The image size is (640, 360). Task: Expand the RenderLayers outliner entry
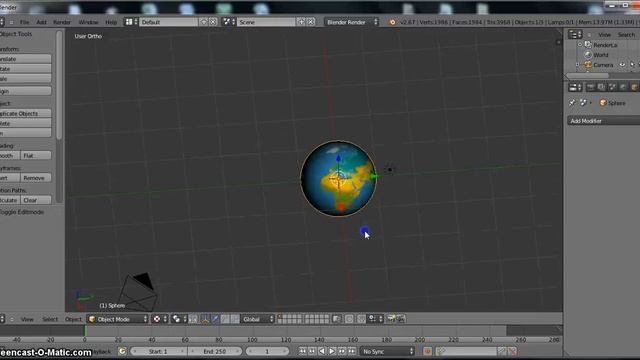click(580, 44)
